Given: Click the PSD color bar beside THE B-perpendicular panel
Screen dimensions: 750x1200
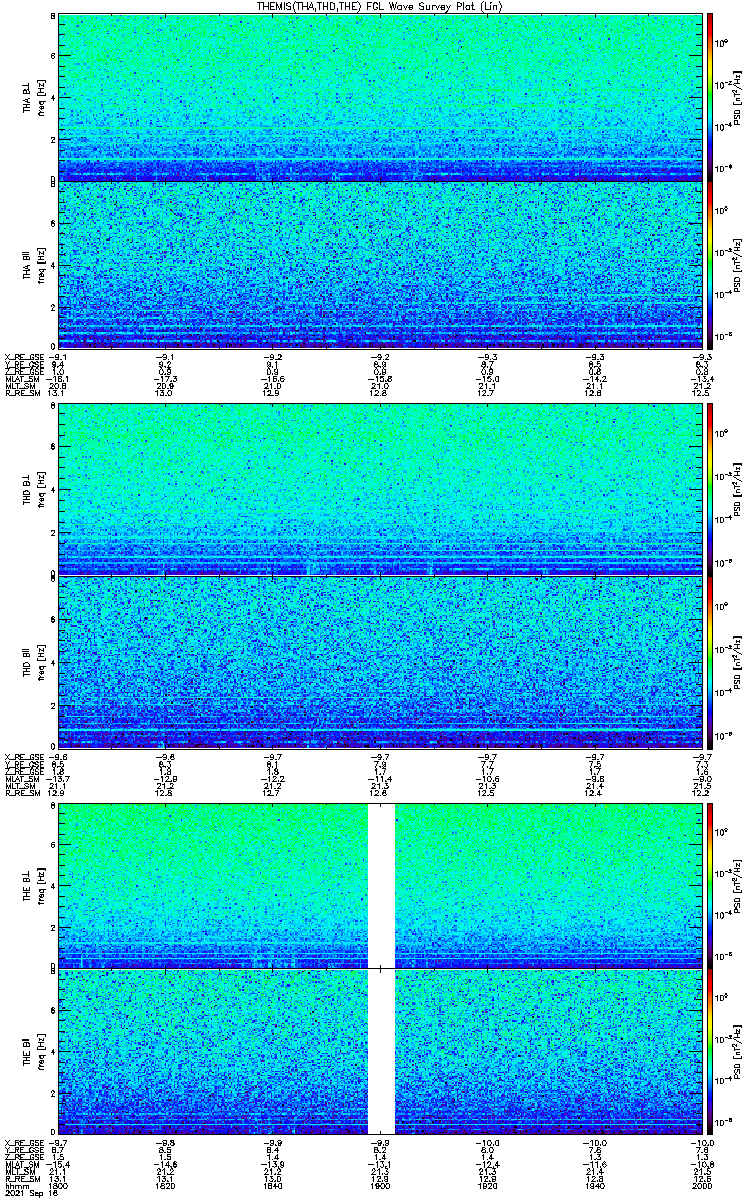Looking at the screenshot, I should coord(710,885).
